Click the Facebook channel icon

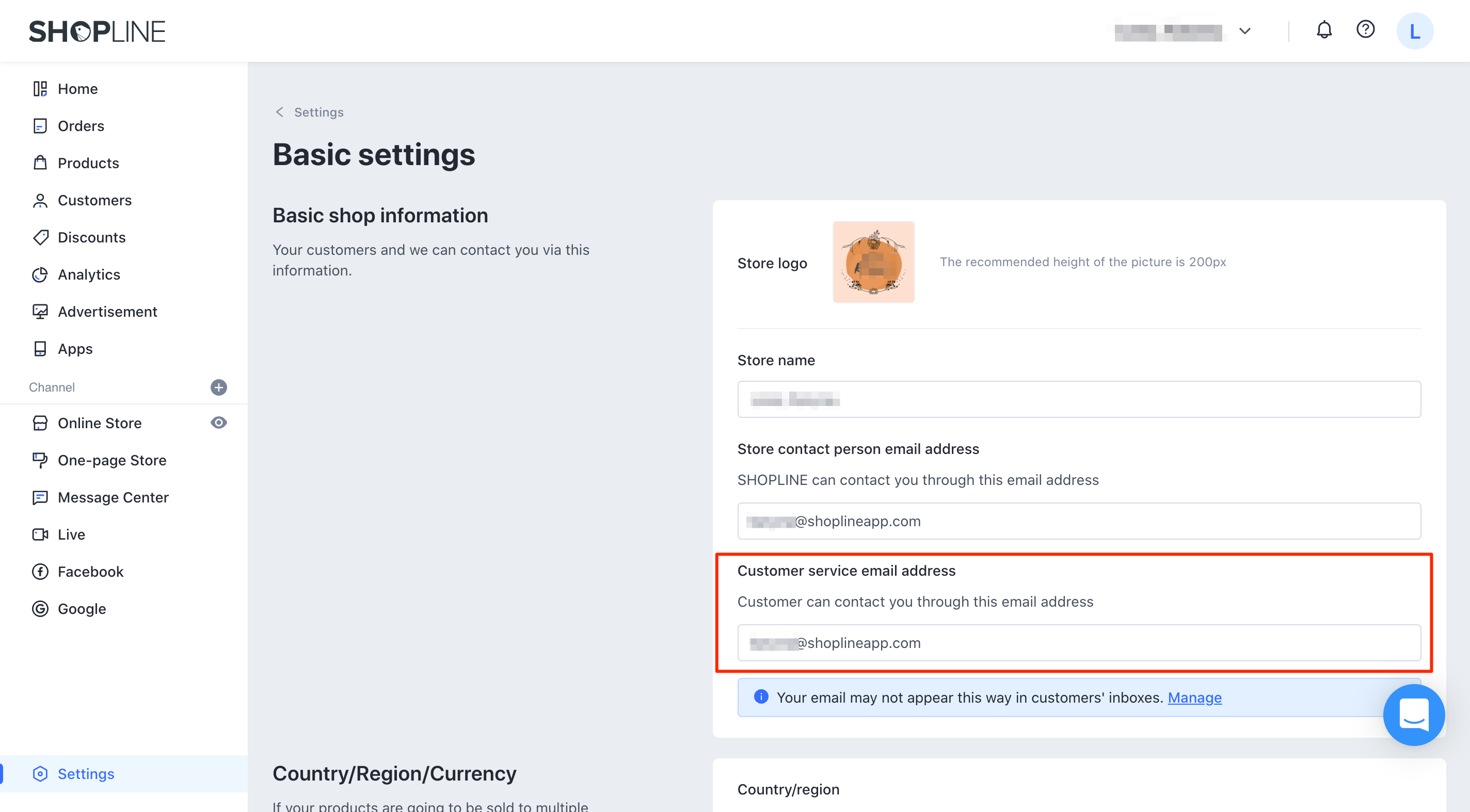pyautogui.click(x=40, y=572)
